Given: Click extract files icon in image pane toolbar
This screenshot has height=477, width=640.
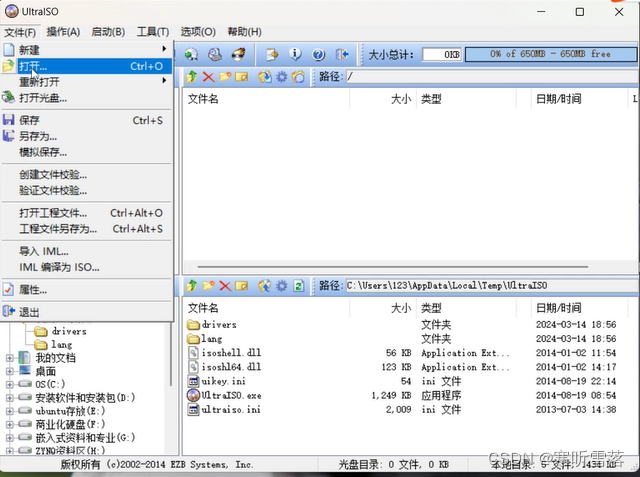Looking at the screenshot, I should point(265,77).
